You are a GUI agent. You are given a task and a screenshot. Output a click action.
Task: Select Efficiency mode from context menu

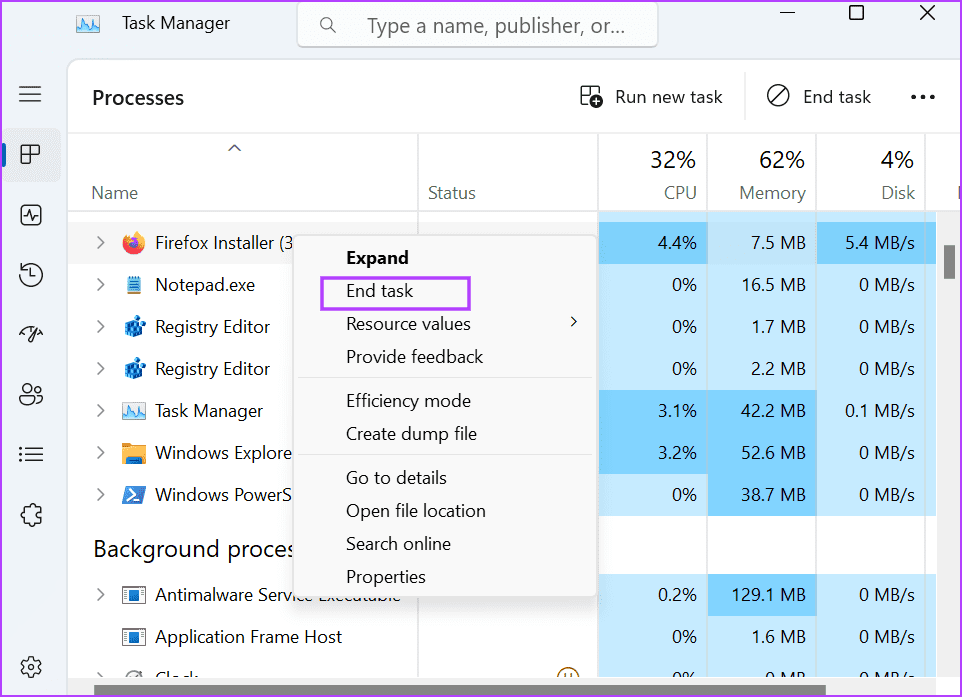(x=409, y=401)
